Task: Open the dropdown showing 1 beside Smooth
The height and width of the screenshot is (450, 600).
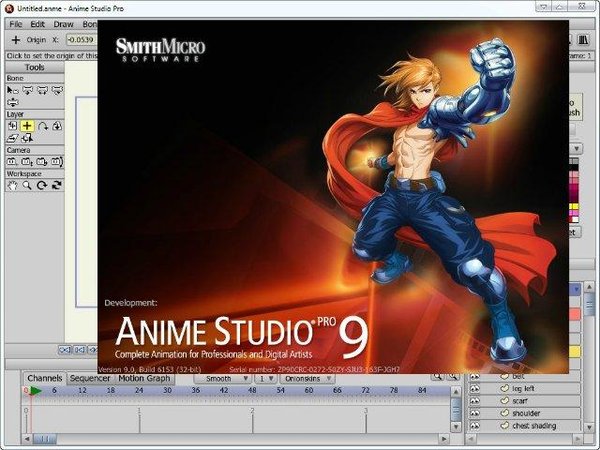Action: point(266,378)
